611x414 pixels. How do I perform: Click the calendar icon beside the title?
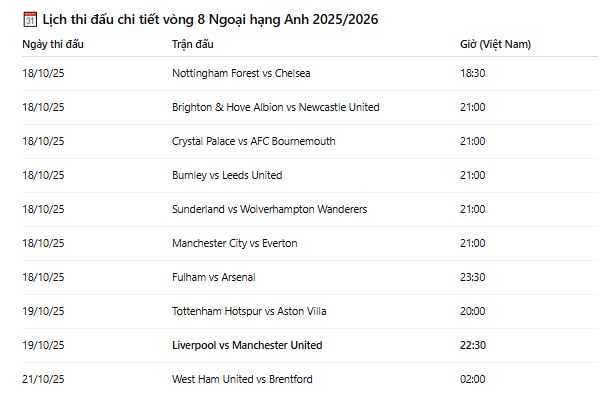tap(30, 19)
